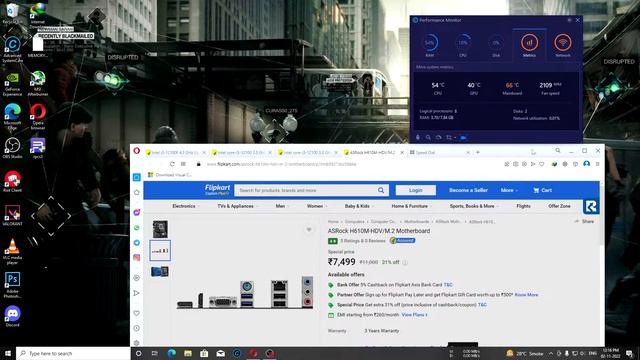This screenshot has width=640, height=360.
Task: Click the Flipkart Login button
Action: click(x=416, y=190)
